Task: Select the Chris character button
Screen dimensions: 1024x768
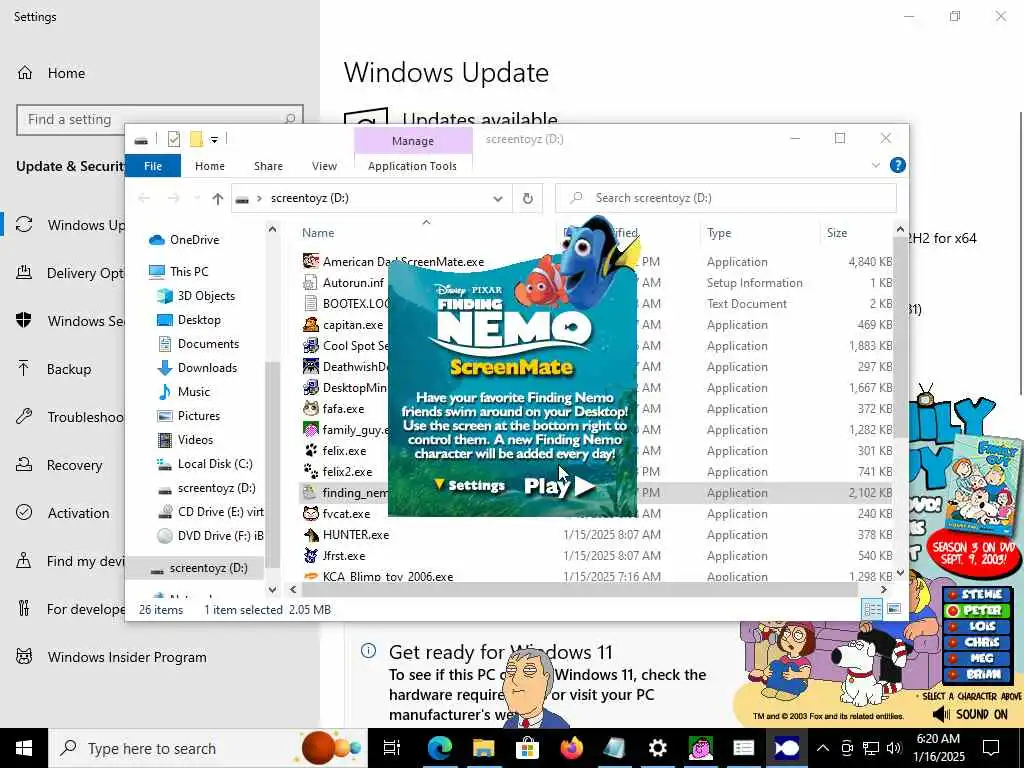Action: (x=976, y=642)
